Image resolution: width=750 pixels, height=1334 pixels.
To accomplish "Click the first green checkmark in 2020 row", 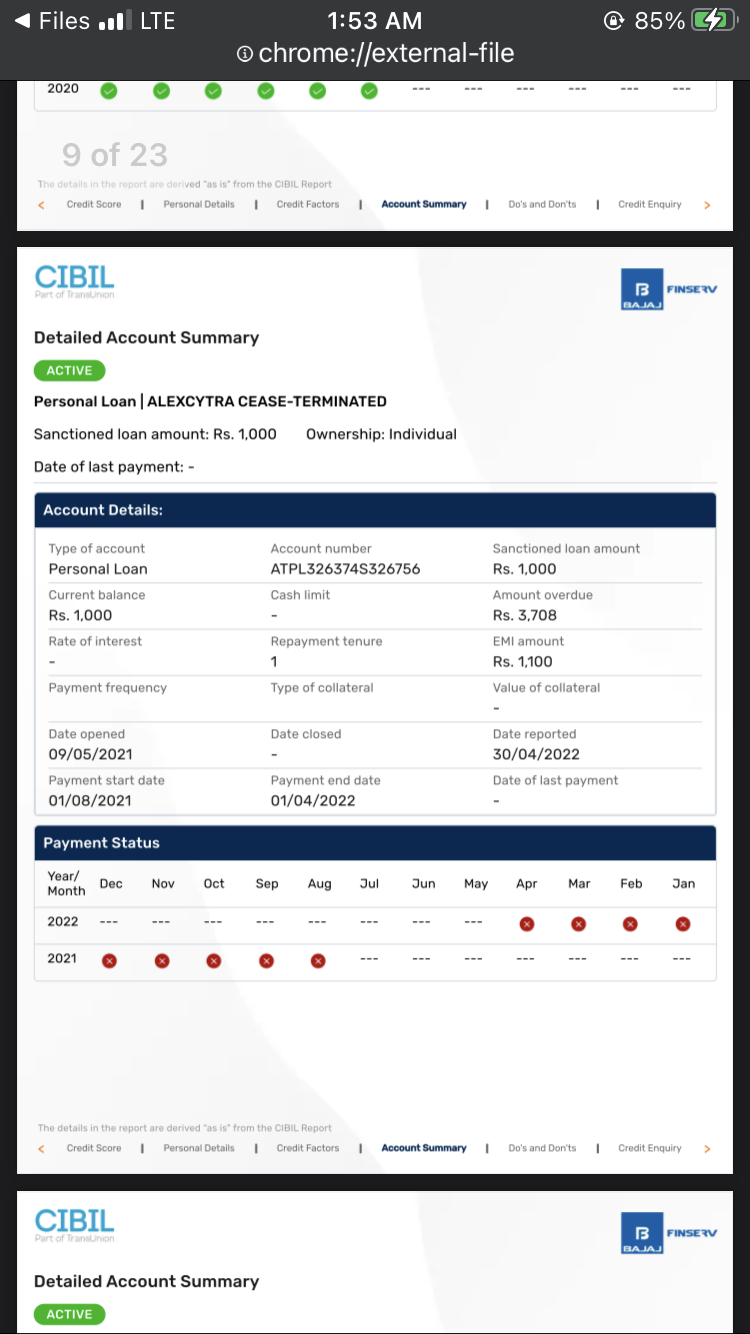I will [x=109, y=91].
